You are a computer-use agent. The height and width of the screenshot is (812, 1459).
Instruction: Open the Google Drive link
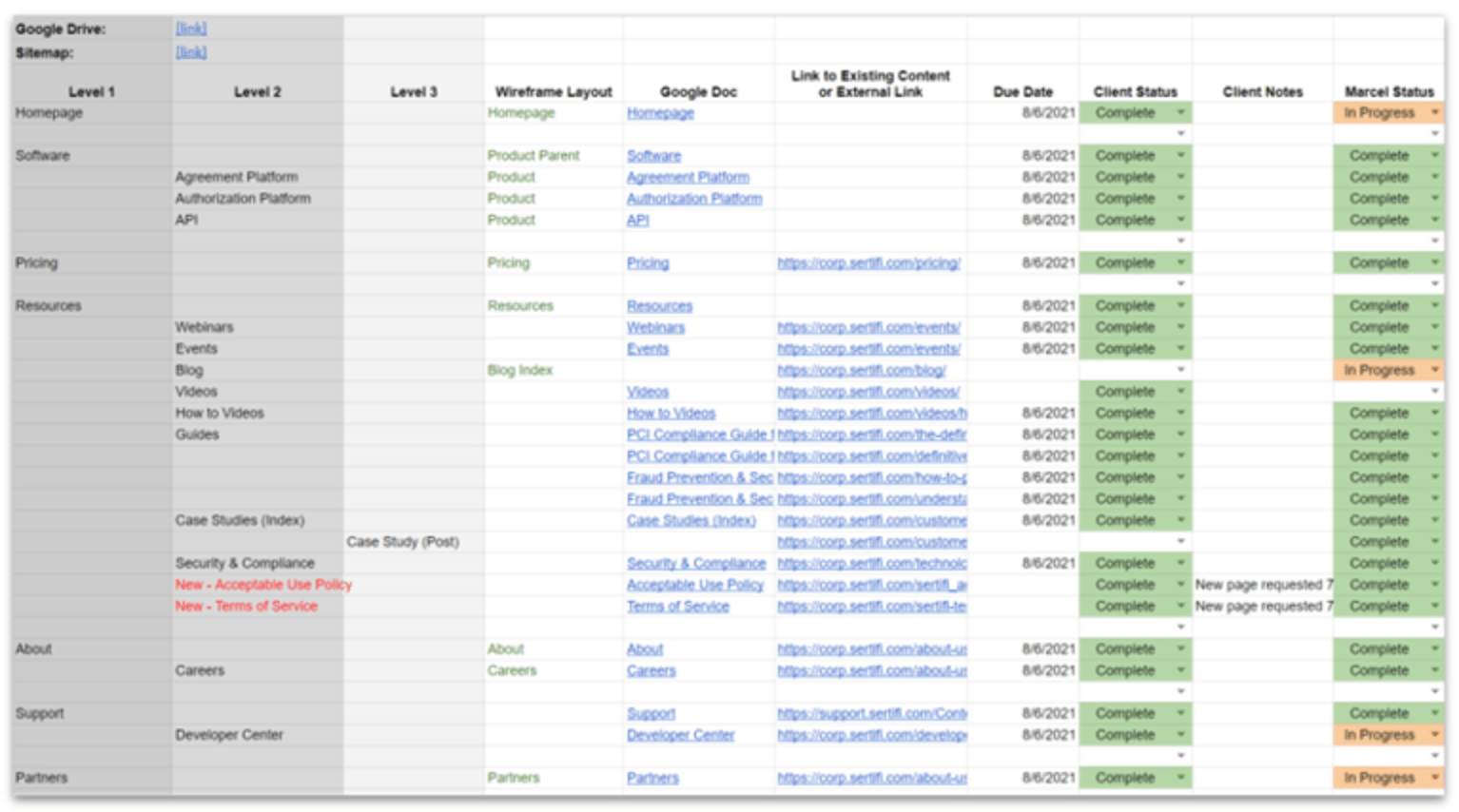coord(190,29)
